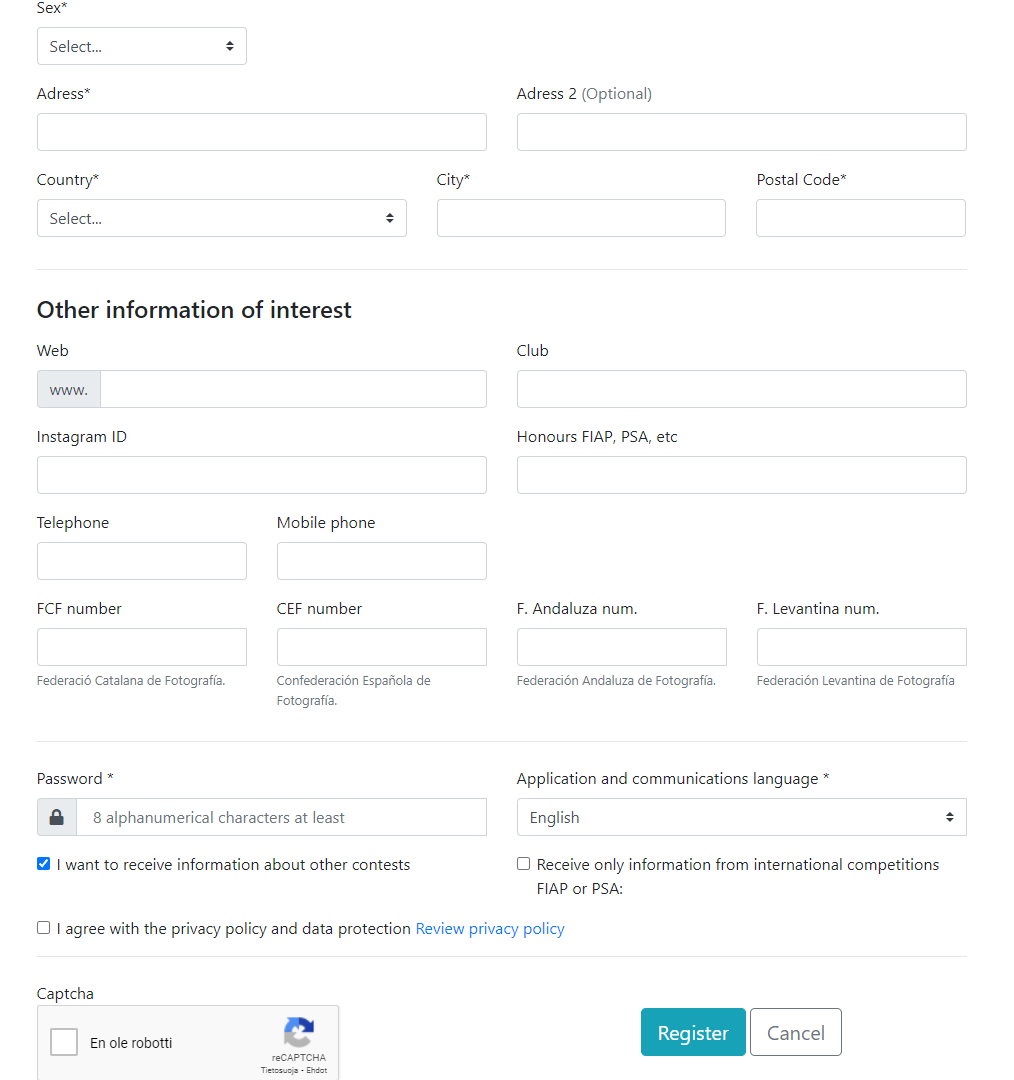Check the 'En ole robotti' captcha box
1014x1080 pixels.
pyautogui.click(x=64, y=1042)
